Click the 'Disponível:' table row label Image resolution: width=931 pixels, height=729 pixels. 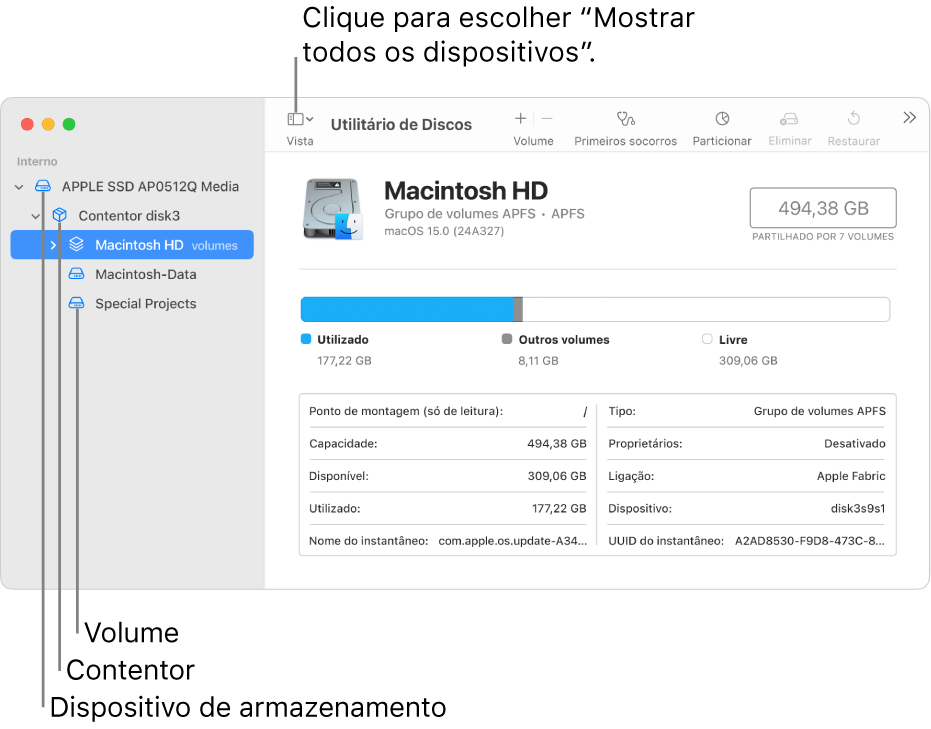pos(338,476)
